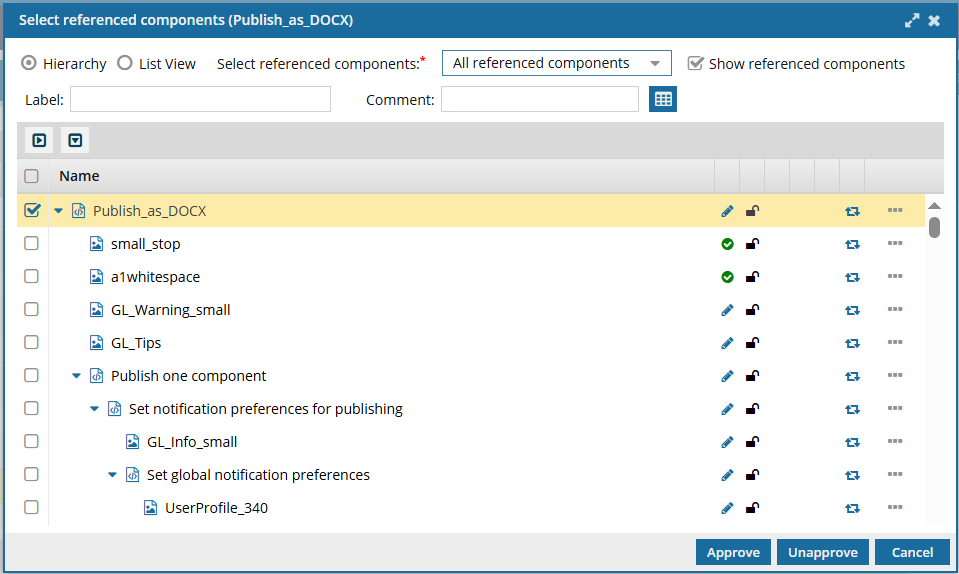
Task: Click the vertical scrollbar thumb
Action: coord(934,227)
